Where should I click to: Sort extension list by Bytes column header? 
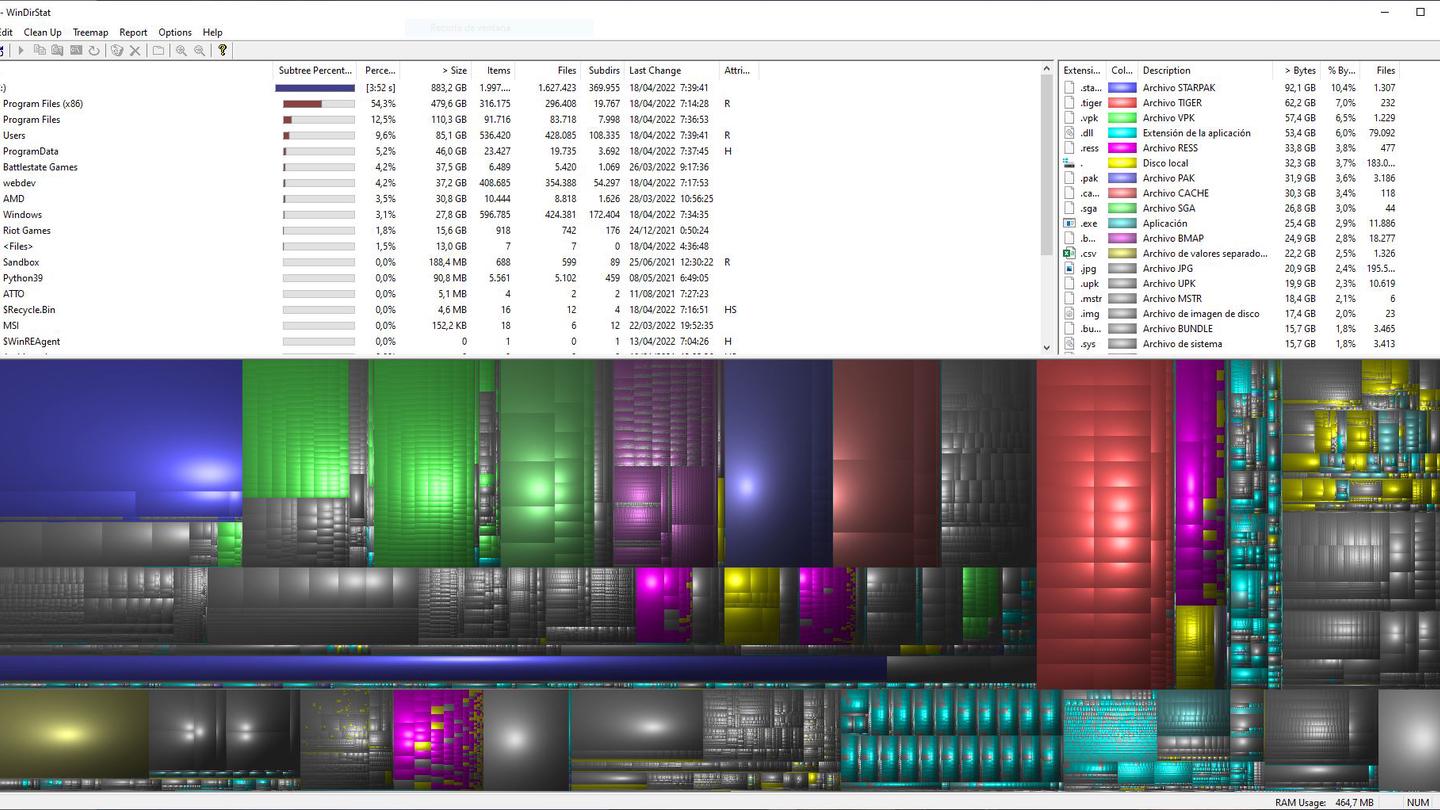(1299, 71)
